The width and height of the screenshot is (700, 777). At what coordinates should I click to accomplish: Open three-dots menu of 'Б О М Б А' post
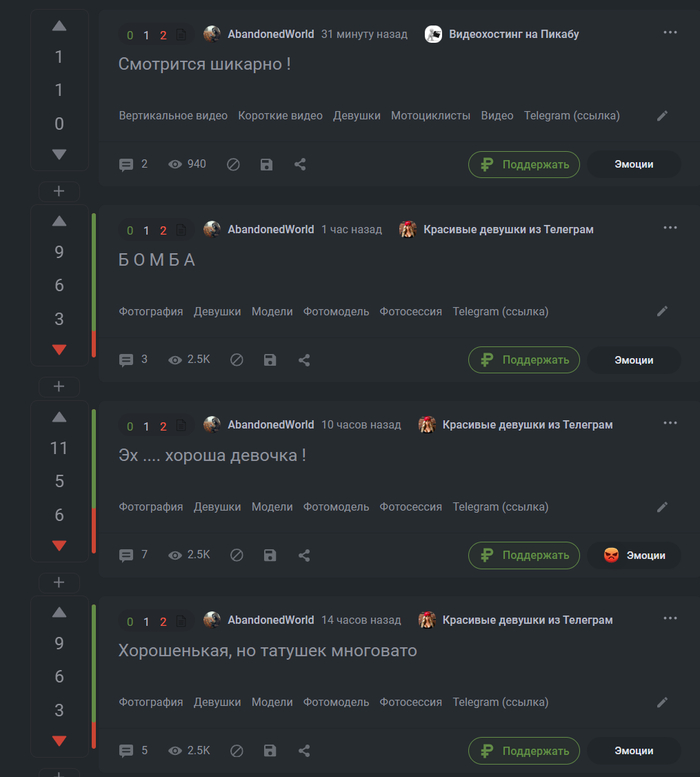point(670,228)
